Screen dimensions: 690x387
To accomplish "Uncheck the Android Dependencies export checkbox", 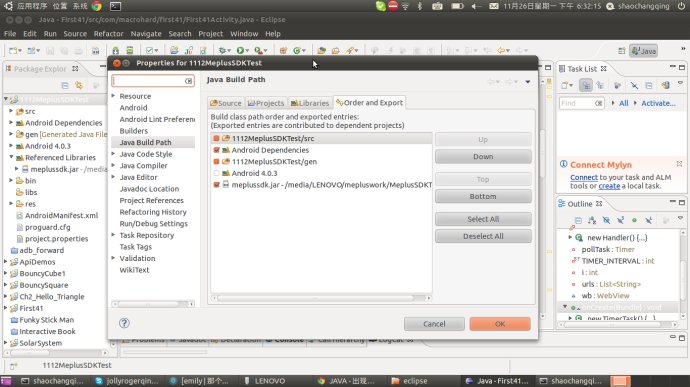I will 216,150.
